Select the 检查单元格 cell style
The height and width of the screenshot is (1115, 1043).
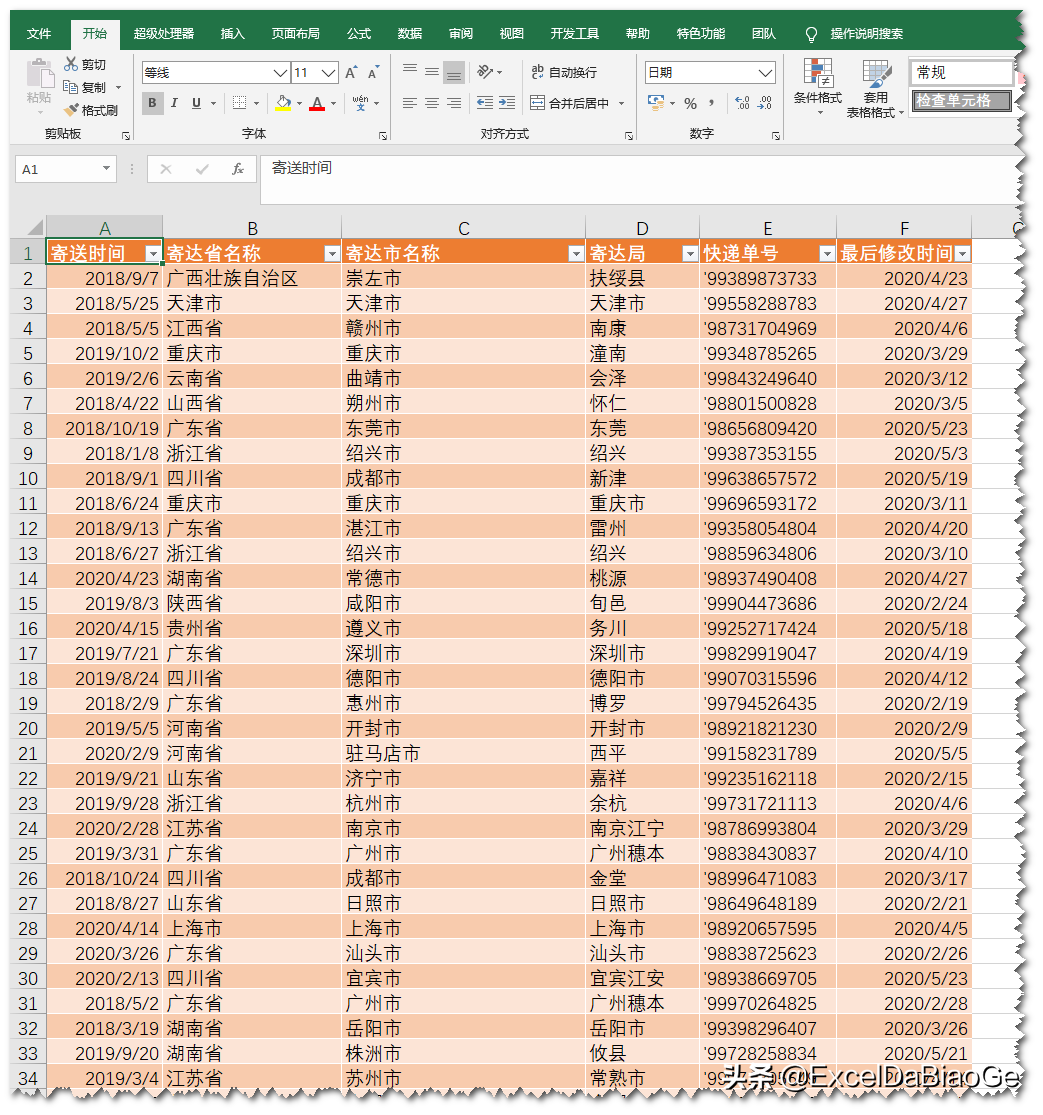(961, 100)
